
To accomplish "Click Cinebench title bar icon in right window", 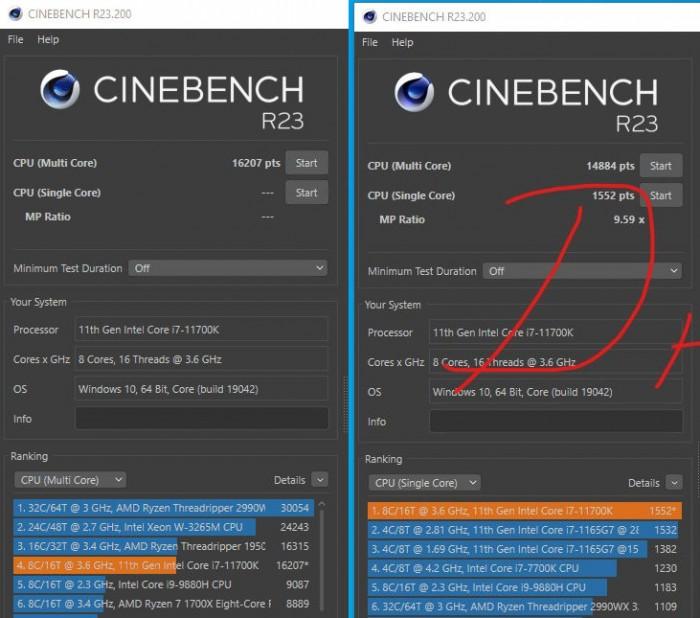I will (x=370, y=17).
